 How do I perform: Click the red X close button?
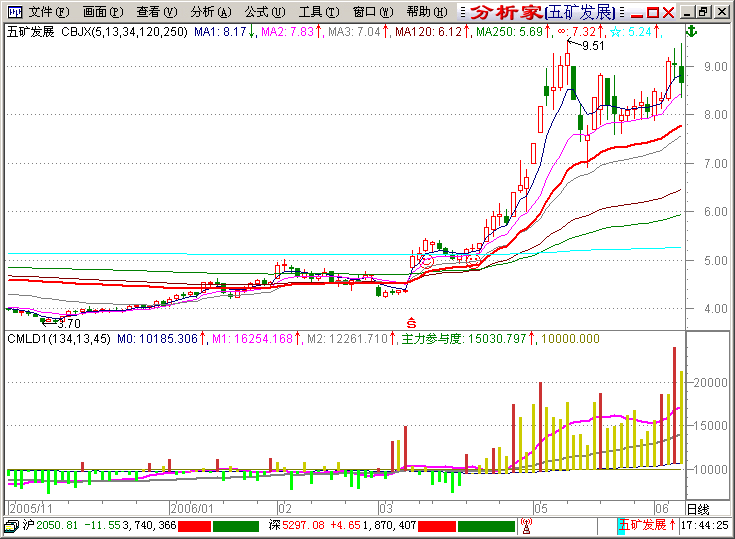tap(669, 13)
